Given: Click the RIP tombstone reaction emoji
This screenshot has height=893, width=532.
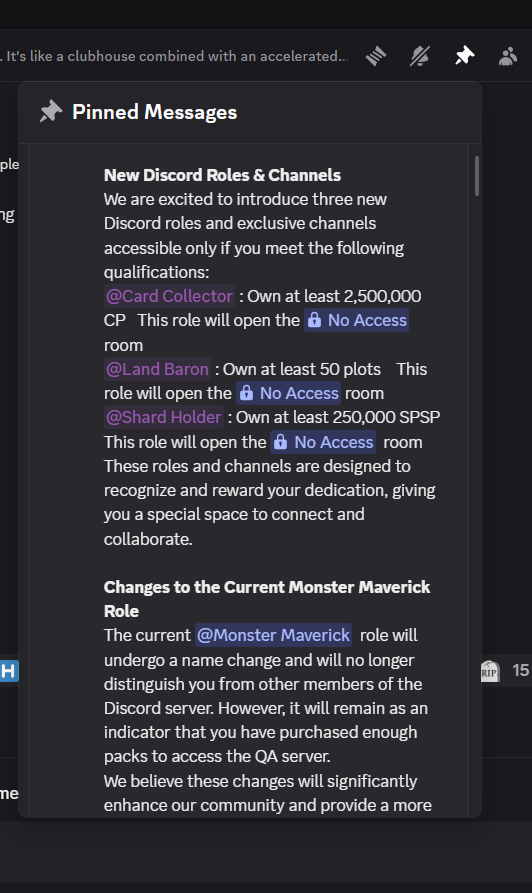Looking at the screenshot, I should point(489,670).
